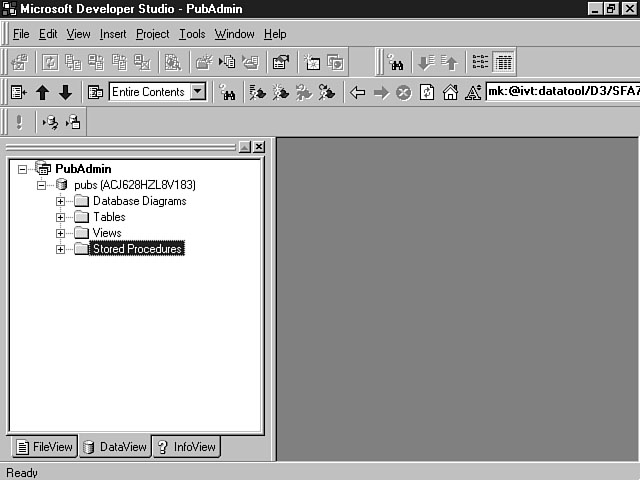The width and height of the screenshot is (640, 480).
Task: Open the Project menu
Action: click(152, 34)
